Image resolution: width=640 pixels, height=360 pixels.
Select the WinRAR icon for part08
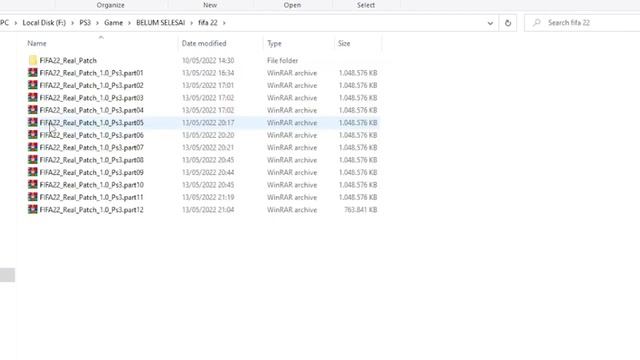click(x=33, y=160)
